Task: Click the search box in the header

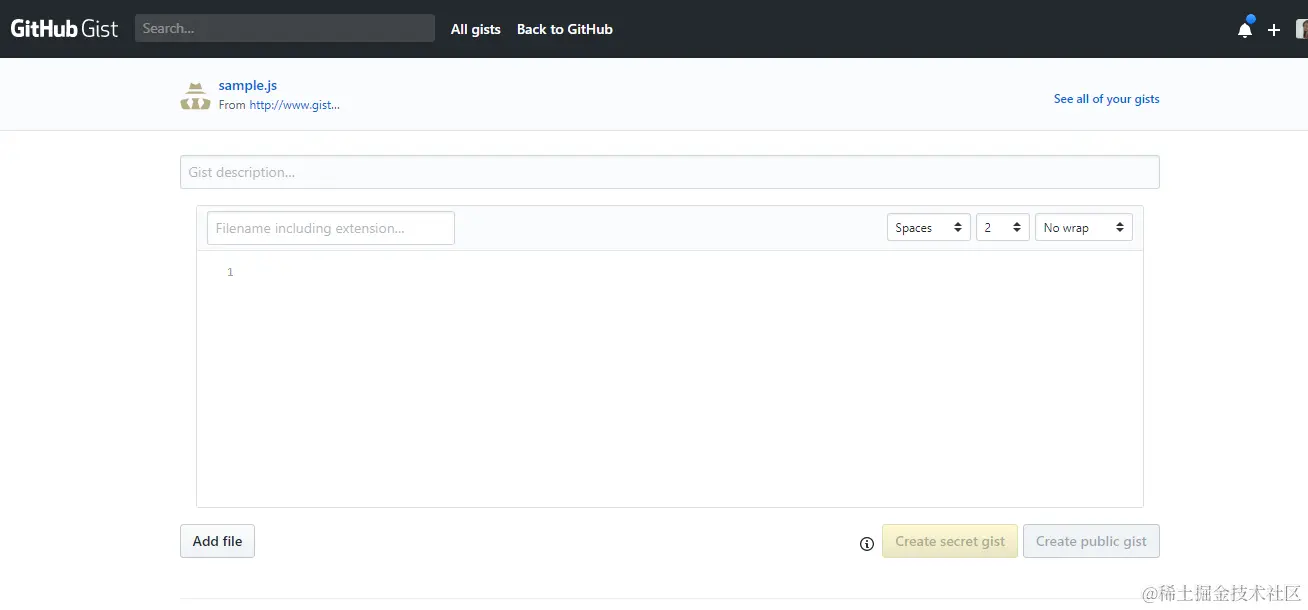Action: tap(284, 27)
